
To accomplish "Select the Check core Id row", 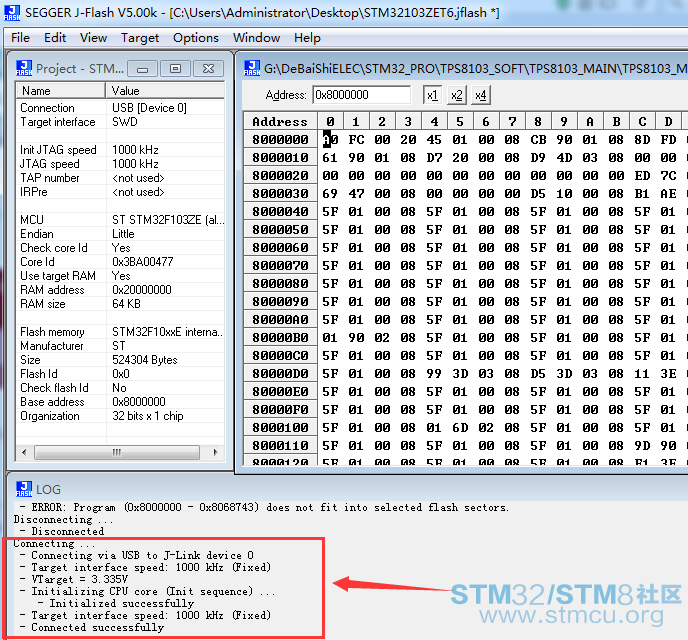I will [121, 248].
